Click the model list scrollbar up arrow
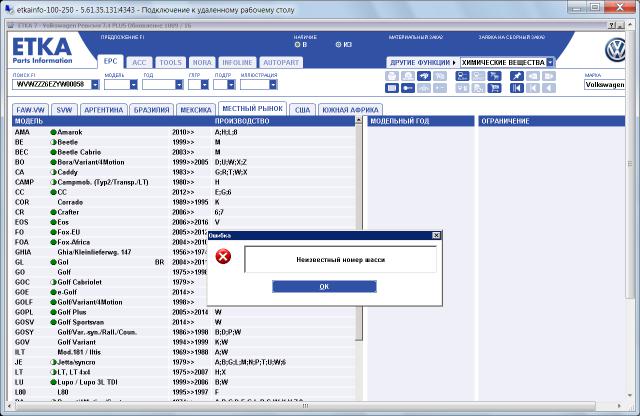This screenshot has width=640, height=416. point(359,120)
